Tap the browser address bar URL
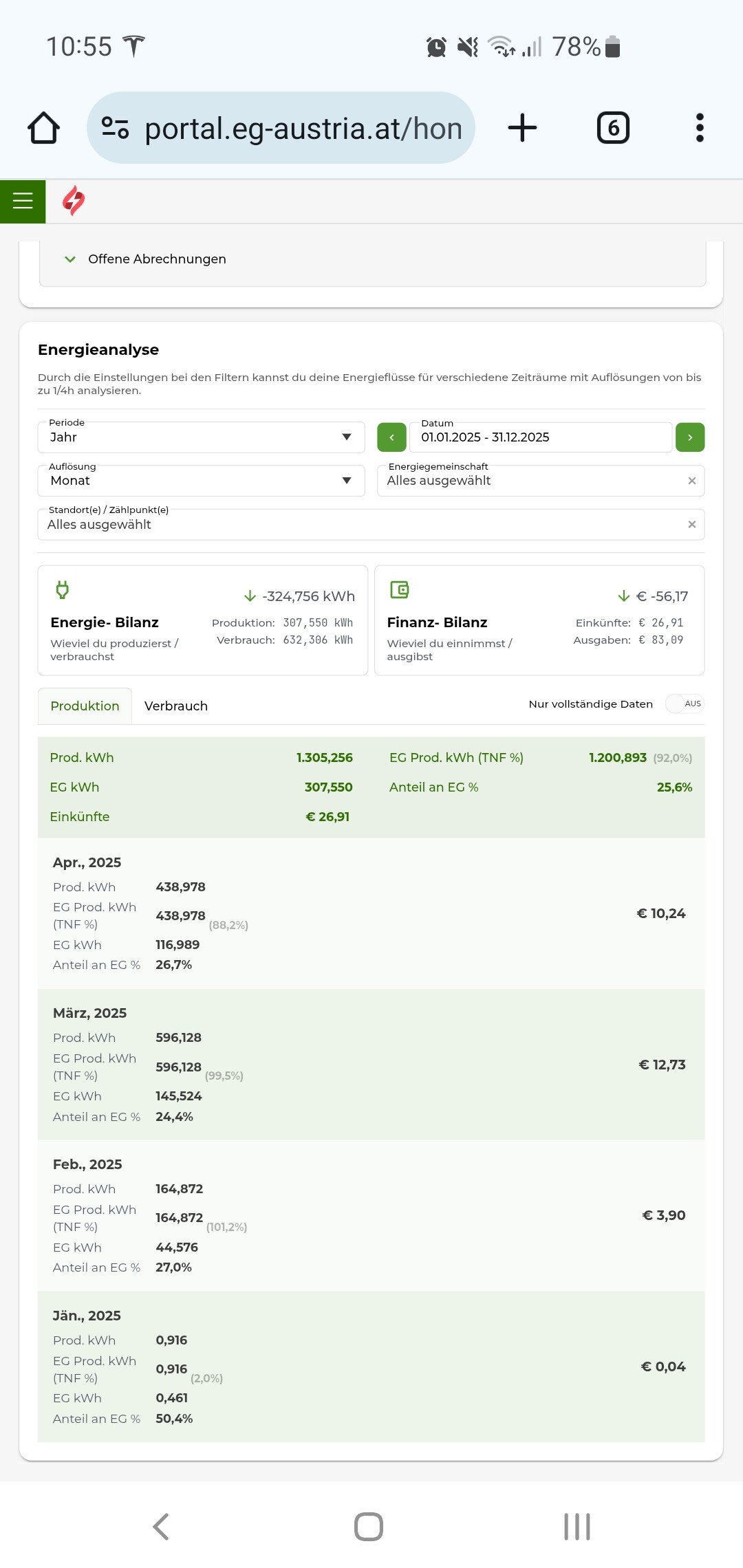The height and width of the screenshot is (1568, 743). pyautogui.click(x=303, y=129)
